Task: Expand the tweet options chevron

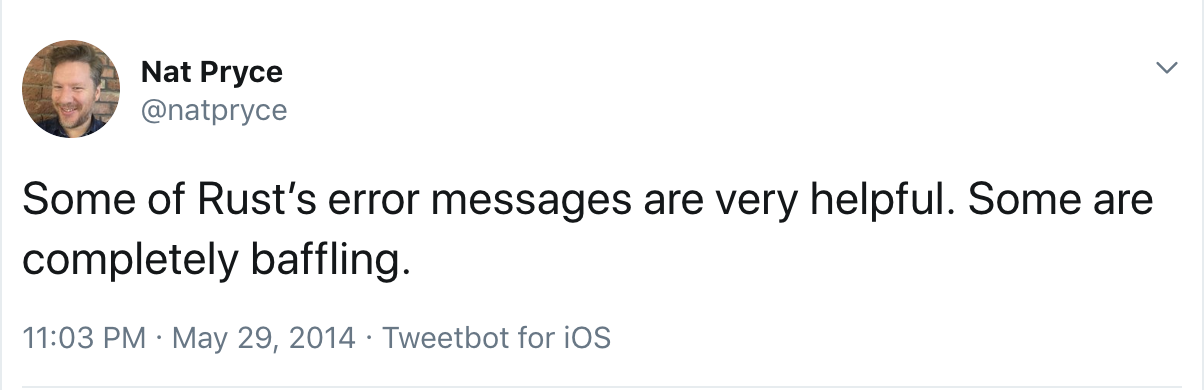Action: coord(1166,68)
